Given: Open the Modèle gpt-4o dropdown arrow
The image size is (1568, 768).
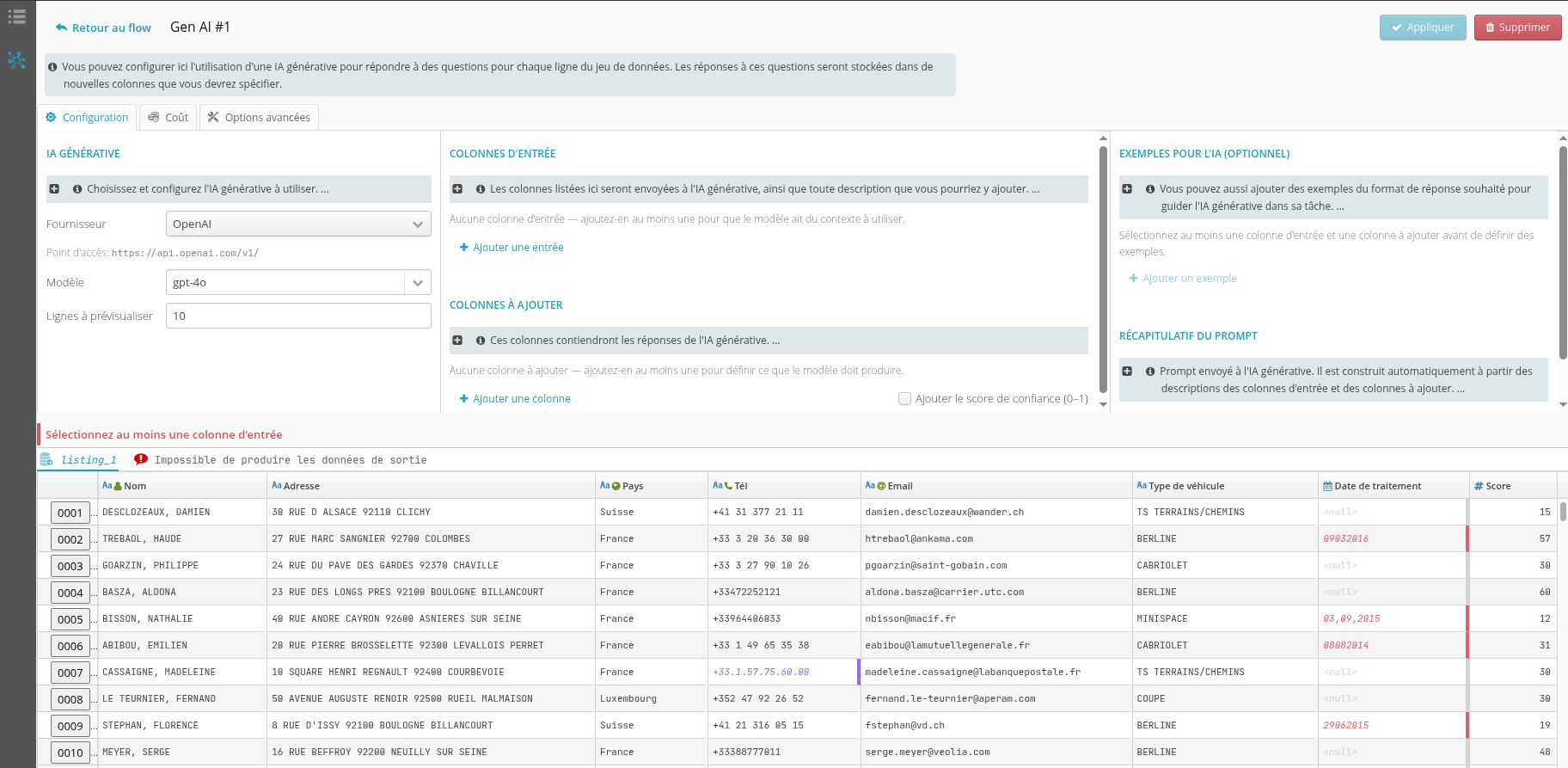Looking at the screenshot, I should point(418,282).
